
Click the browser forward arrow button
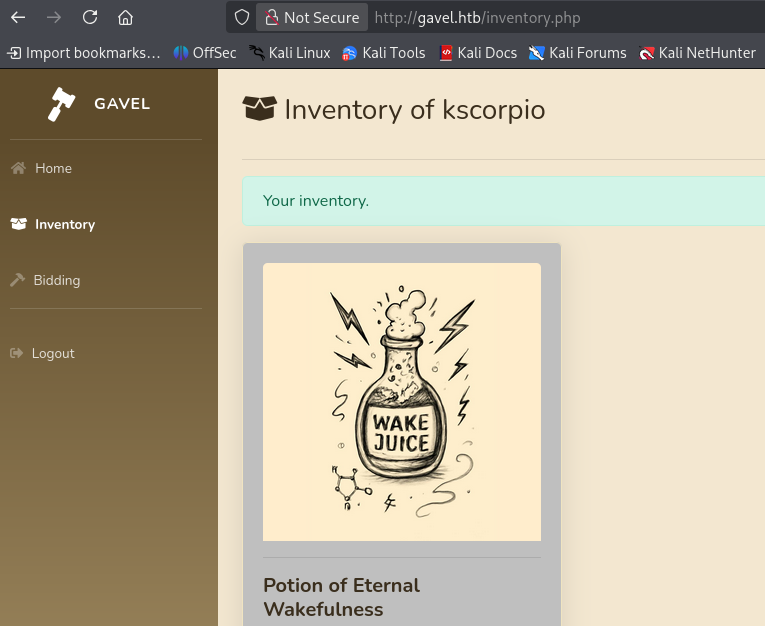click(54, 17)
